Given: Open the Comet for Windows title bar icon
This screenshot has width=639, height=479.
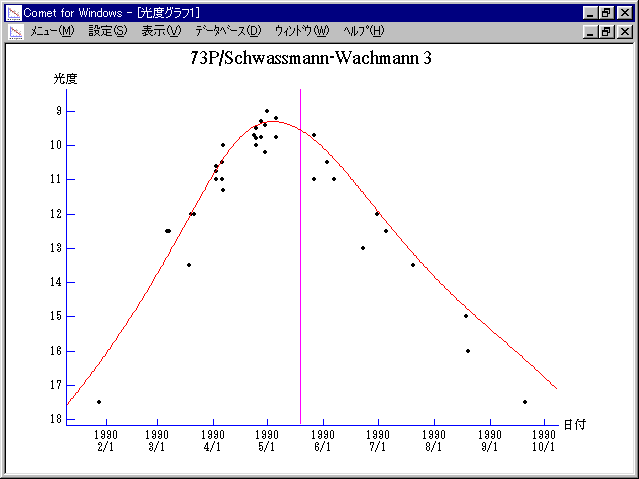Looking at the screenshot, I should pyautogui.click(x=13, y=12).
